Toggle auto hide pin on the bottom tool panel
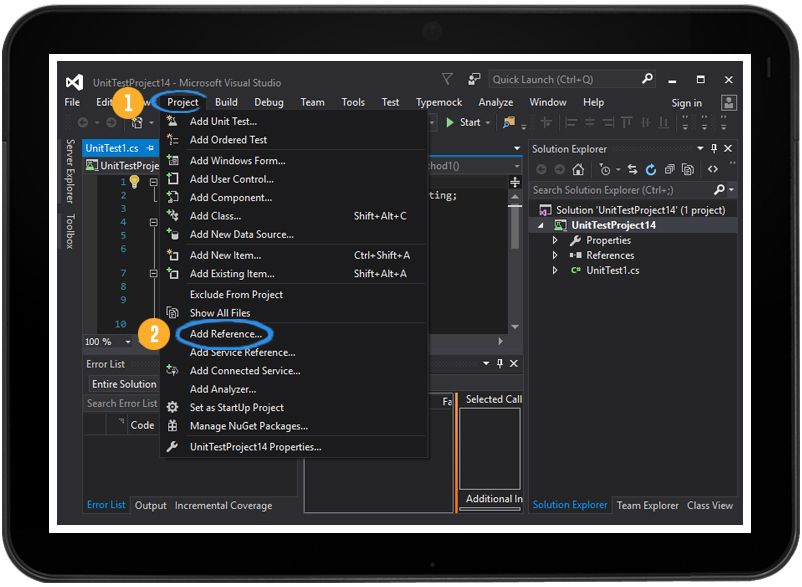This screenshot has height=587, width=802. [x=500, y=364]
